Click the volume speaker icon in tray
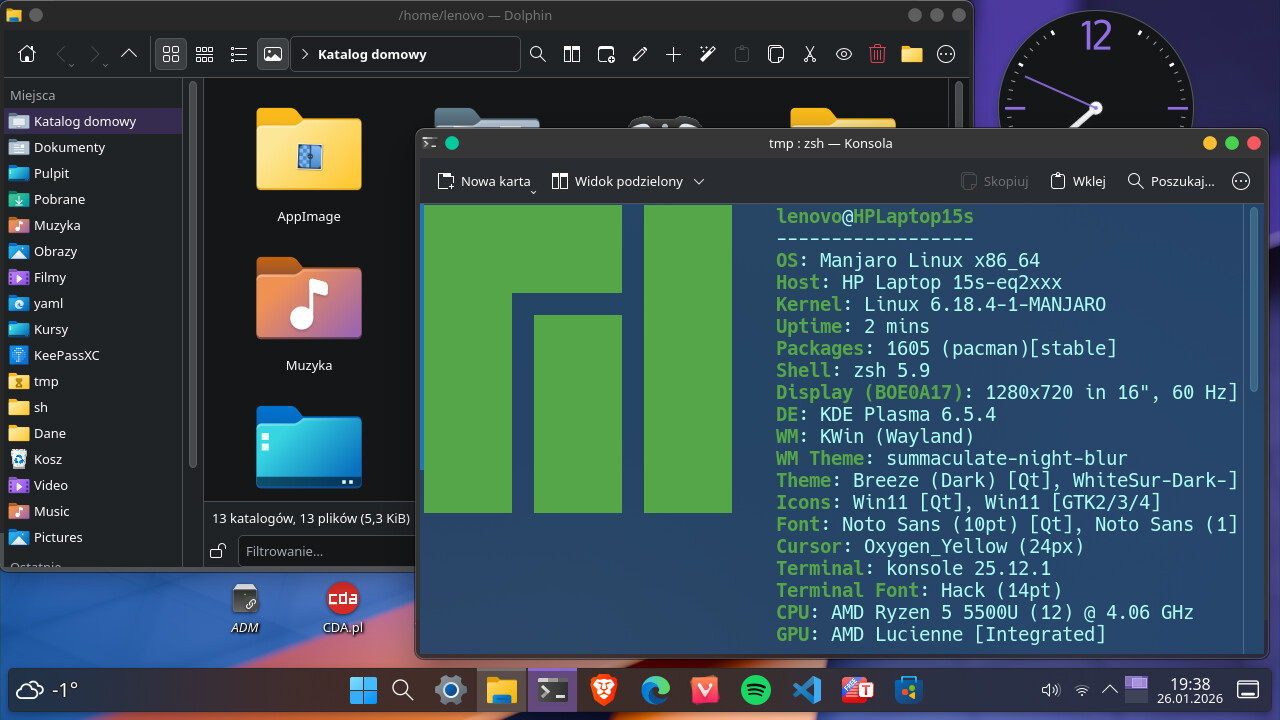The image size is (1280, 720). (x=1050, y=689)
